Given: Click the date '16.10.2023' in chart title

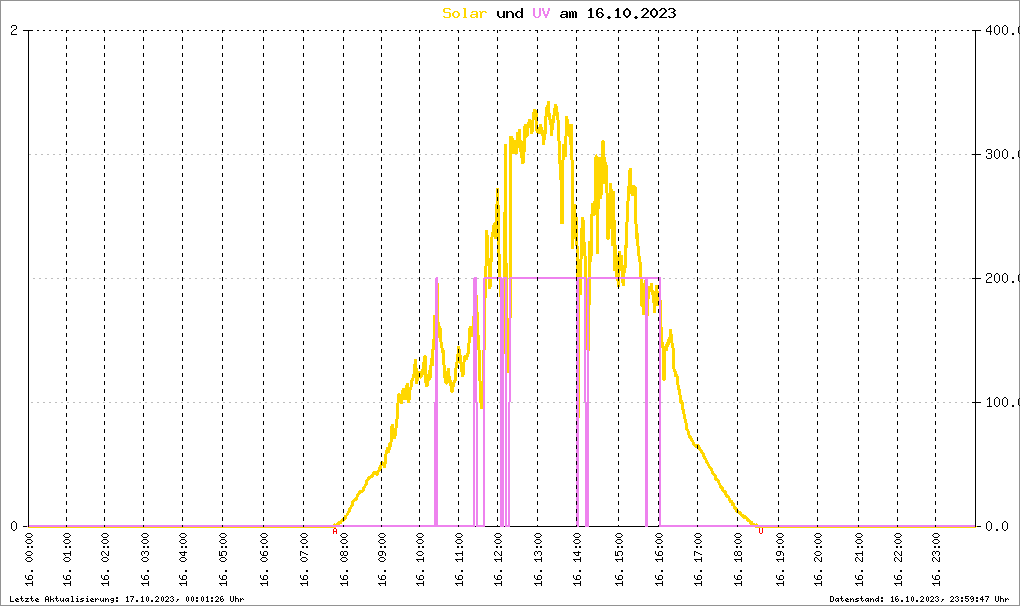Looking at the screenshot, I should click(x=632, y=13).
